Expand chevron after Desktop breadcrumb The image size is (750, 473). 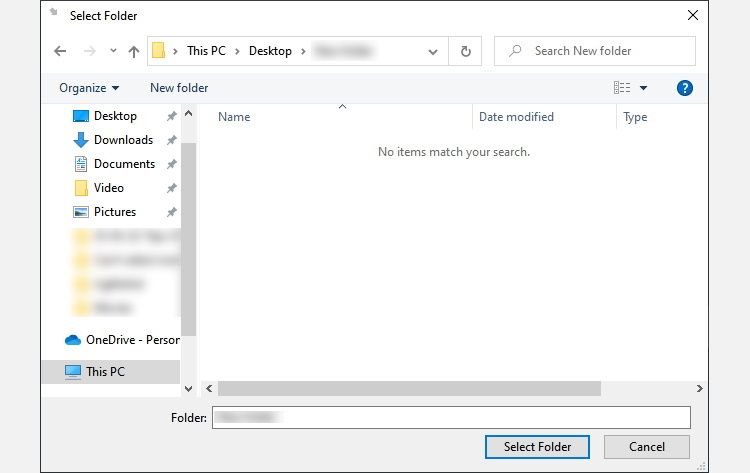coord(303,51)
